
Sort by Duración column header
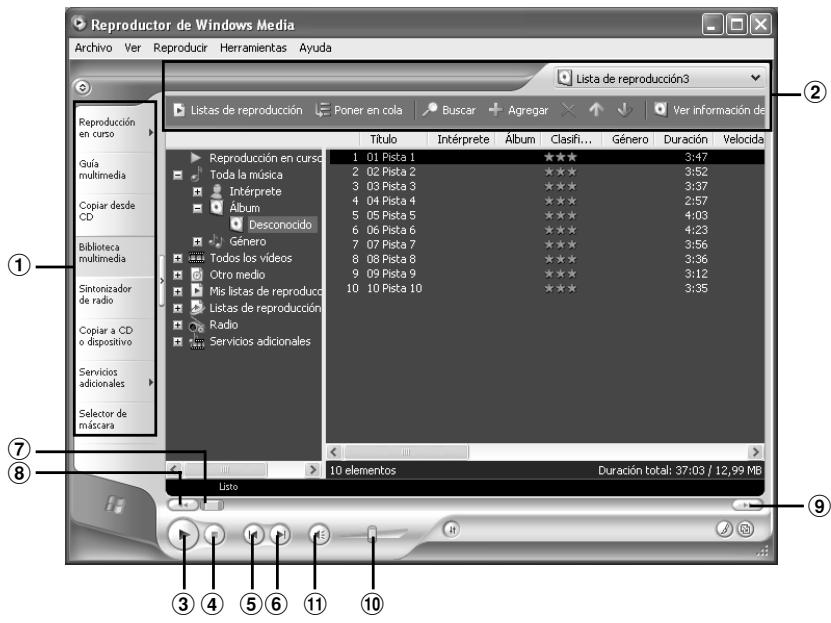coord(685,139)
